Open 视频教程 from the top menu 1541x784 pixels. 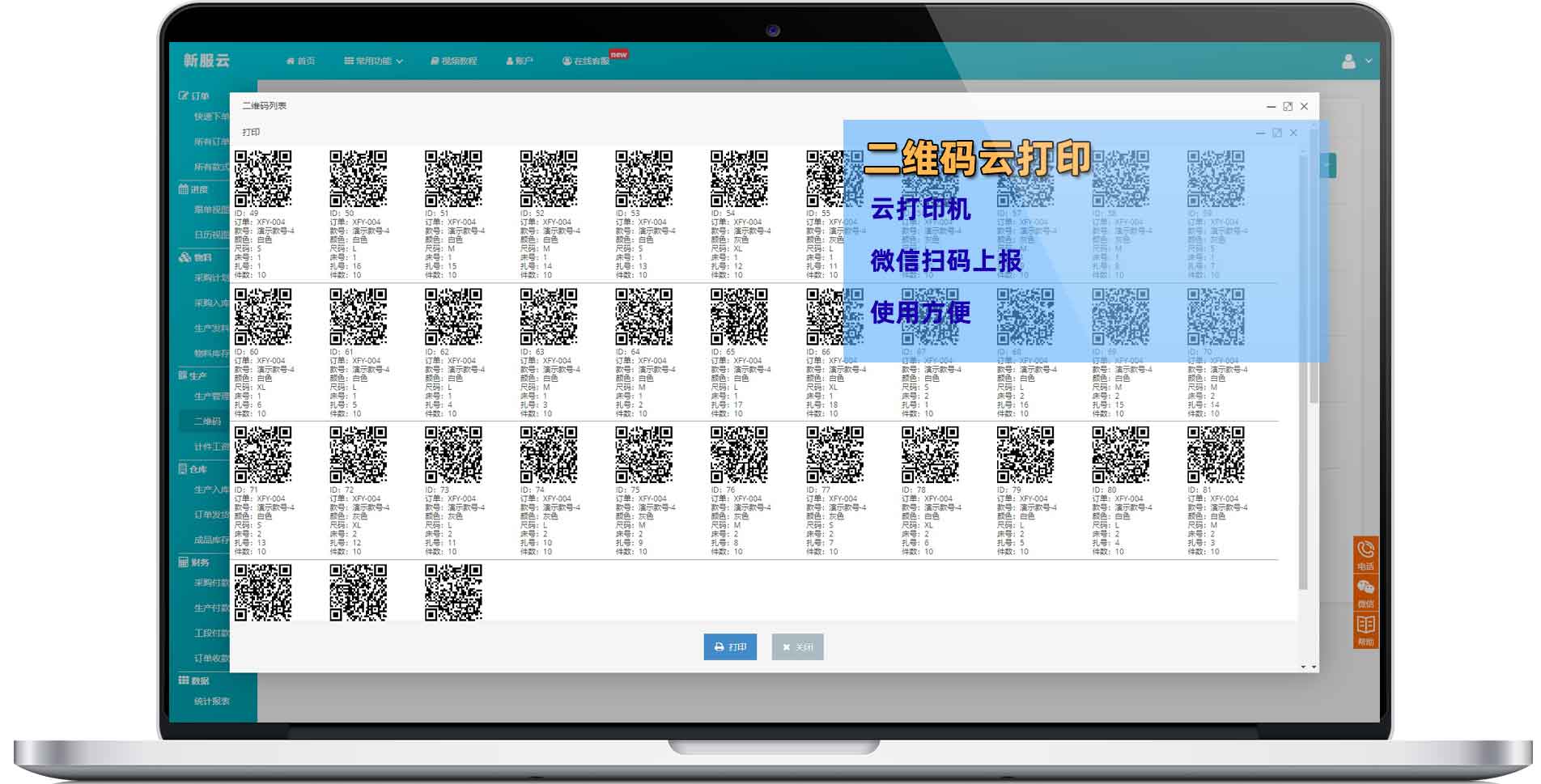[x=453, y=60]
